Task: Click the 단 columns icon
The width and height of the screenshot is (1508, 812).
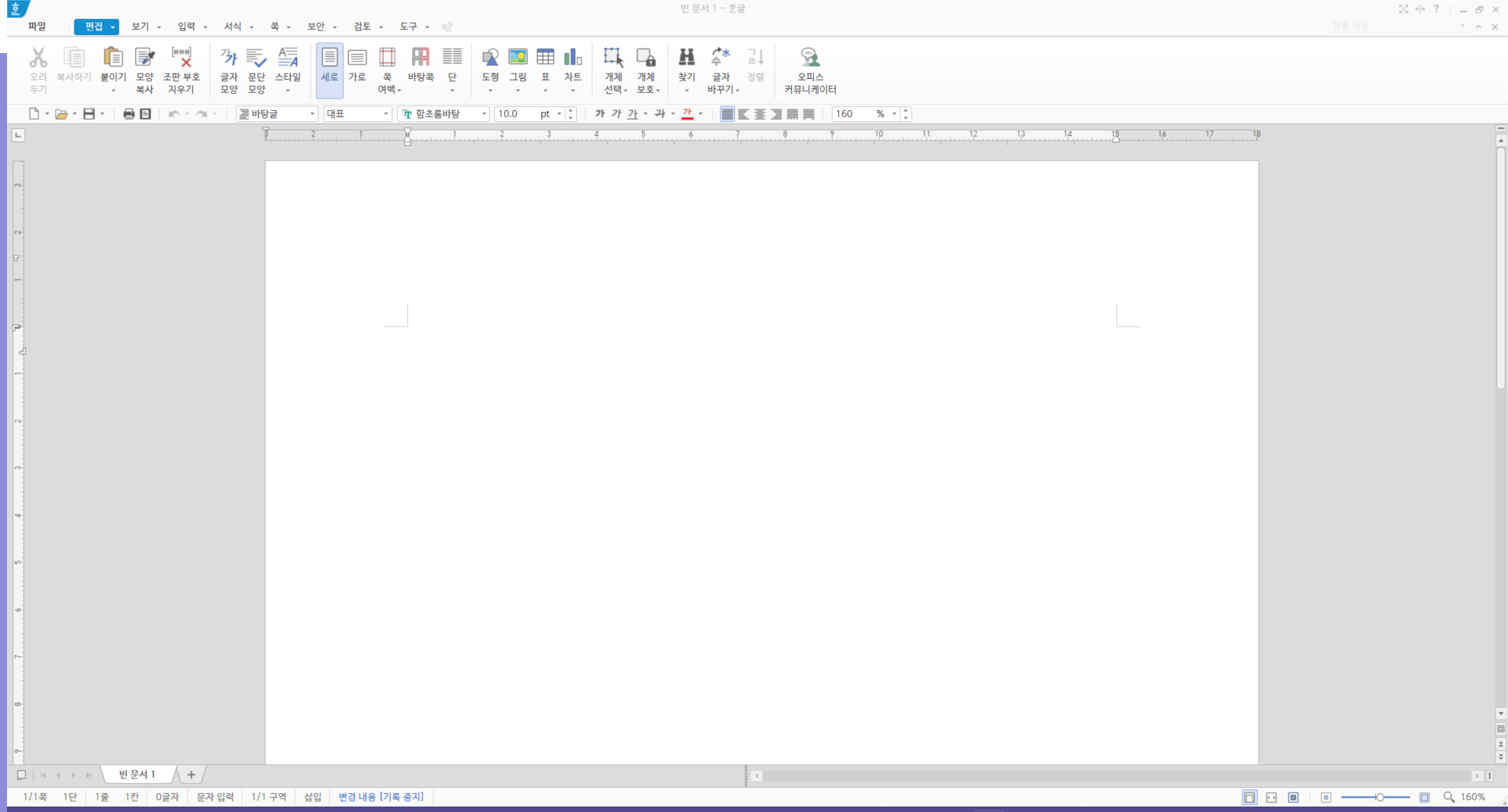Action: click(x=452, y=58)
